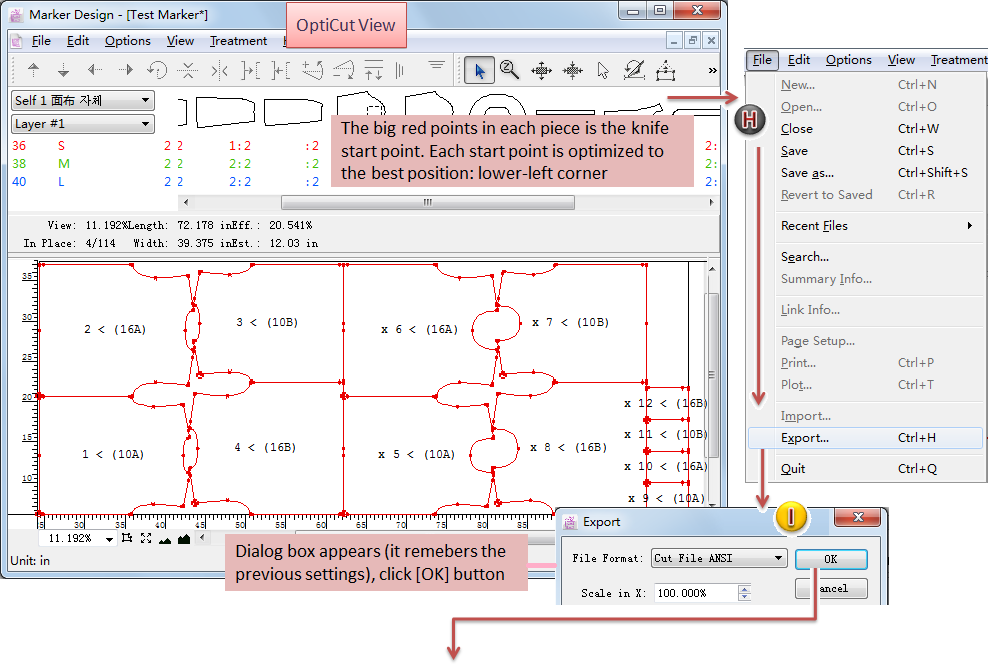
Task: Select the arrow pointer tool in toolbar
Action: [480, 70]
